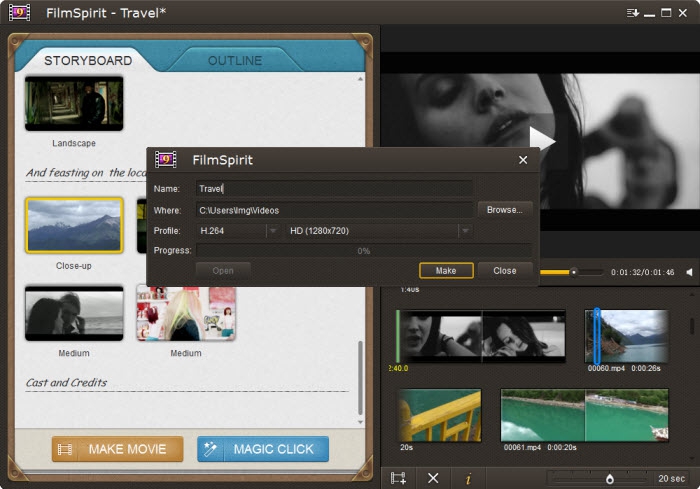Click the Make Movie button
The image size is (700, 489).
(x=117, y=449)
